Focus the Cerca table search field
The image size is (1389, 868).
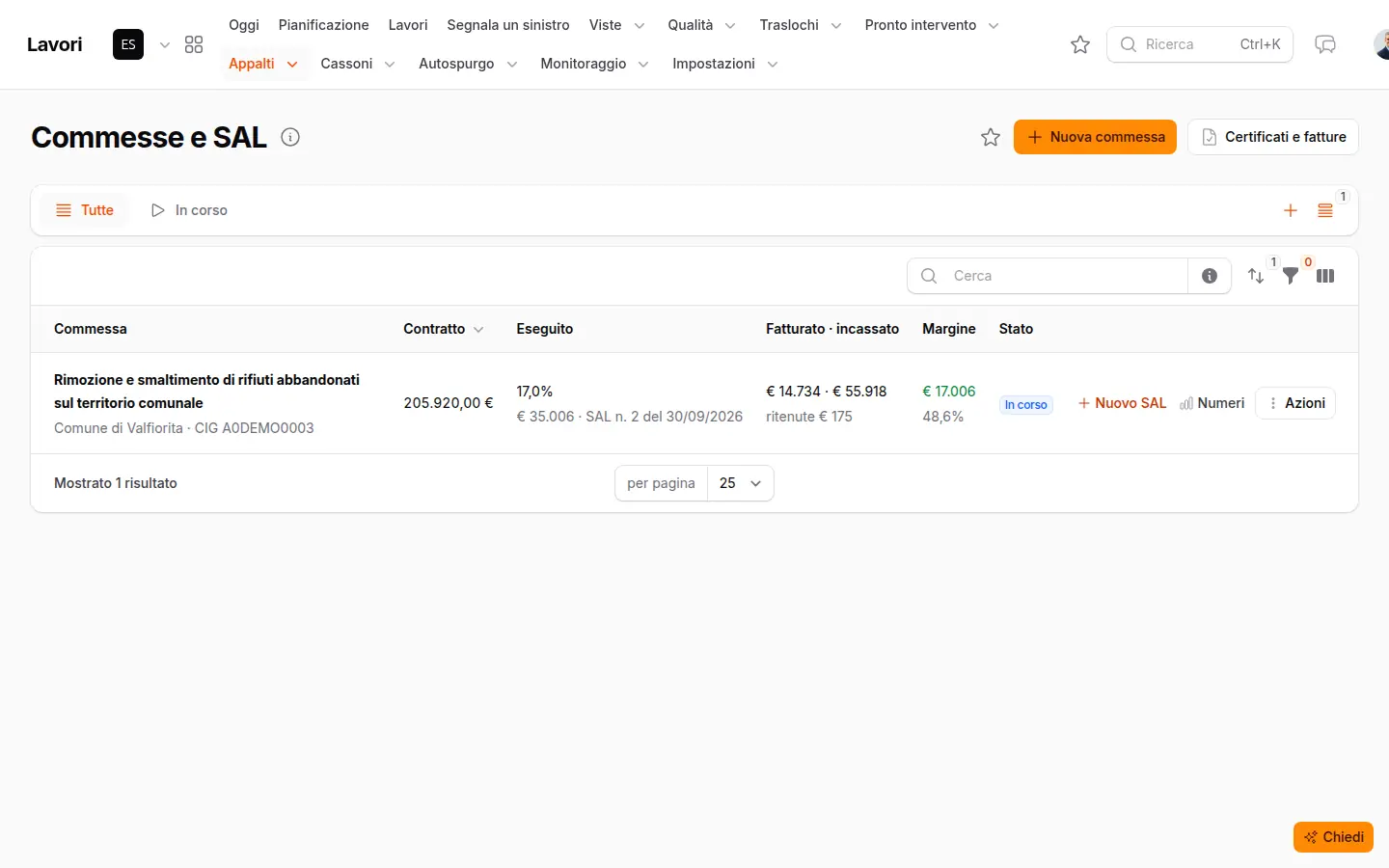[x=1048, y=276]
